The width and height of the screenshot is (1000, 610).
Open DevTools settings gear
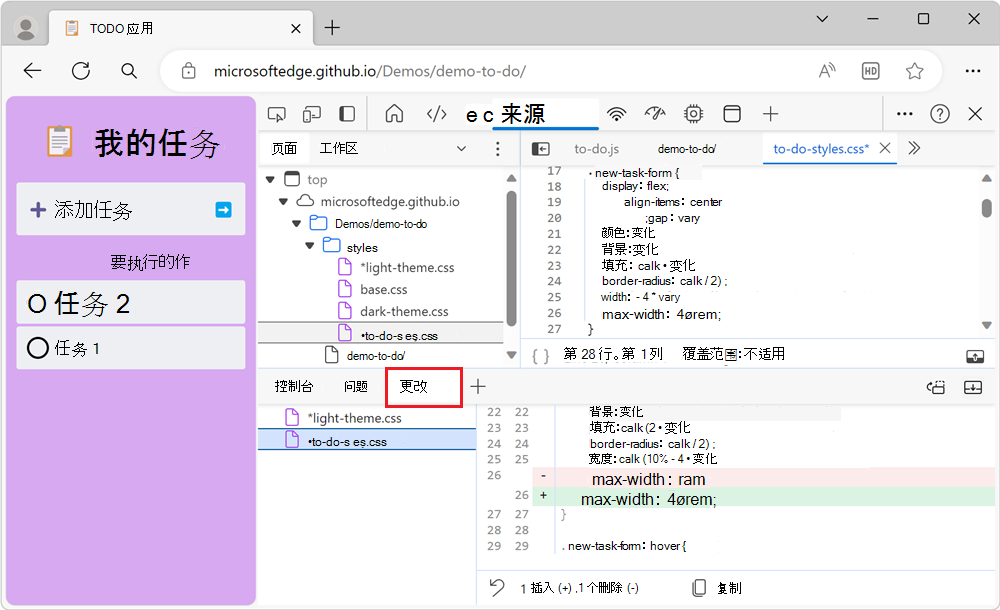coord(691,113)
